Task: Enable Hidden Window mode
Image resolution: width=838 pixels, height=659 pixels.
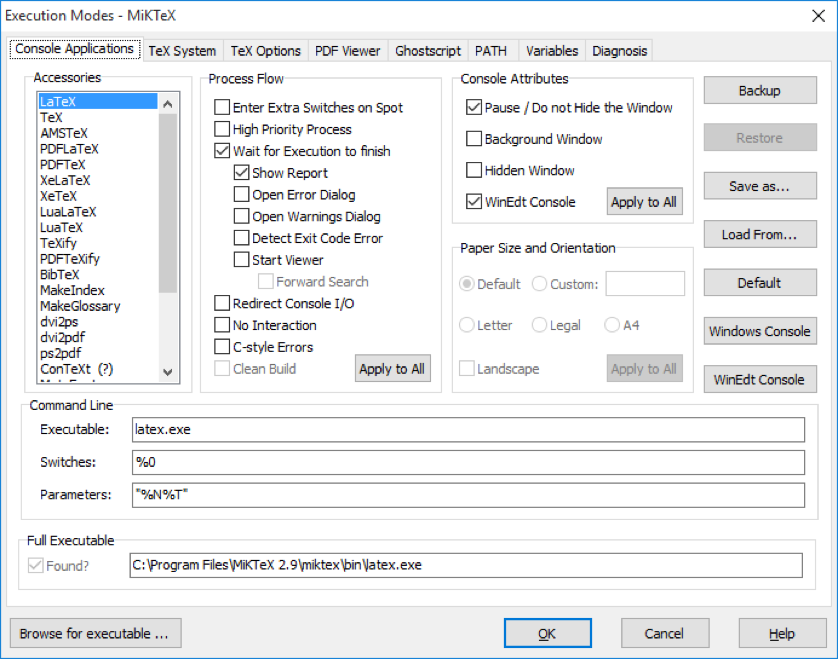Action: pyautogui.click(x=474, y=170)
